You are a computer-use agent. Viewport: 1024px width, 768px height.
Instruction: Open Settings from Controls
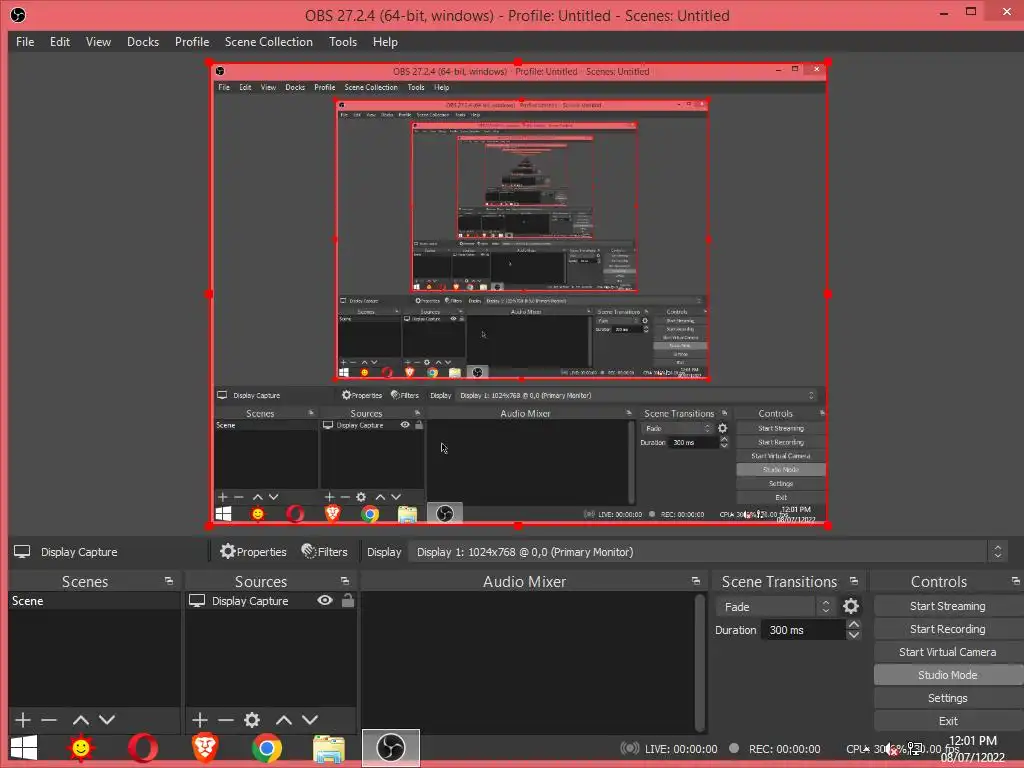coord(948,698)
